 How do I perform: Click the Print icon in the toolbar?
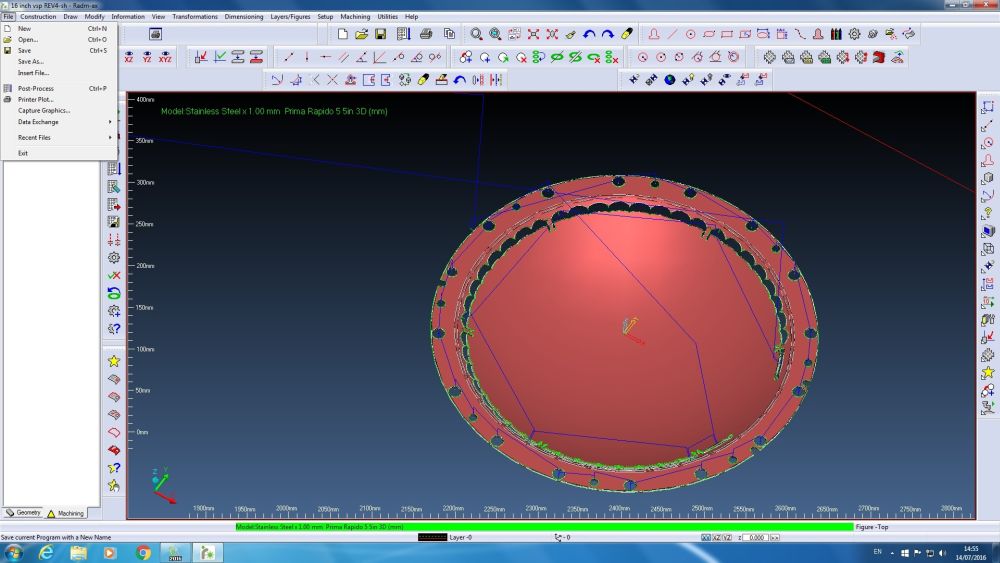(x=425, y=34)
